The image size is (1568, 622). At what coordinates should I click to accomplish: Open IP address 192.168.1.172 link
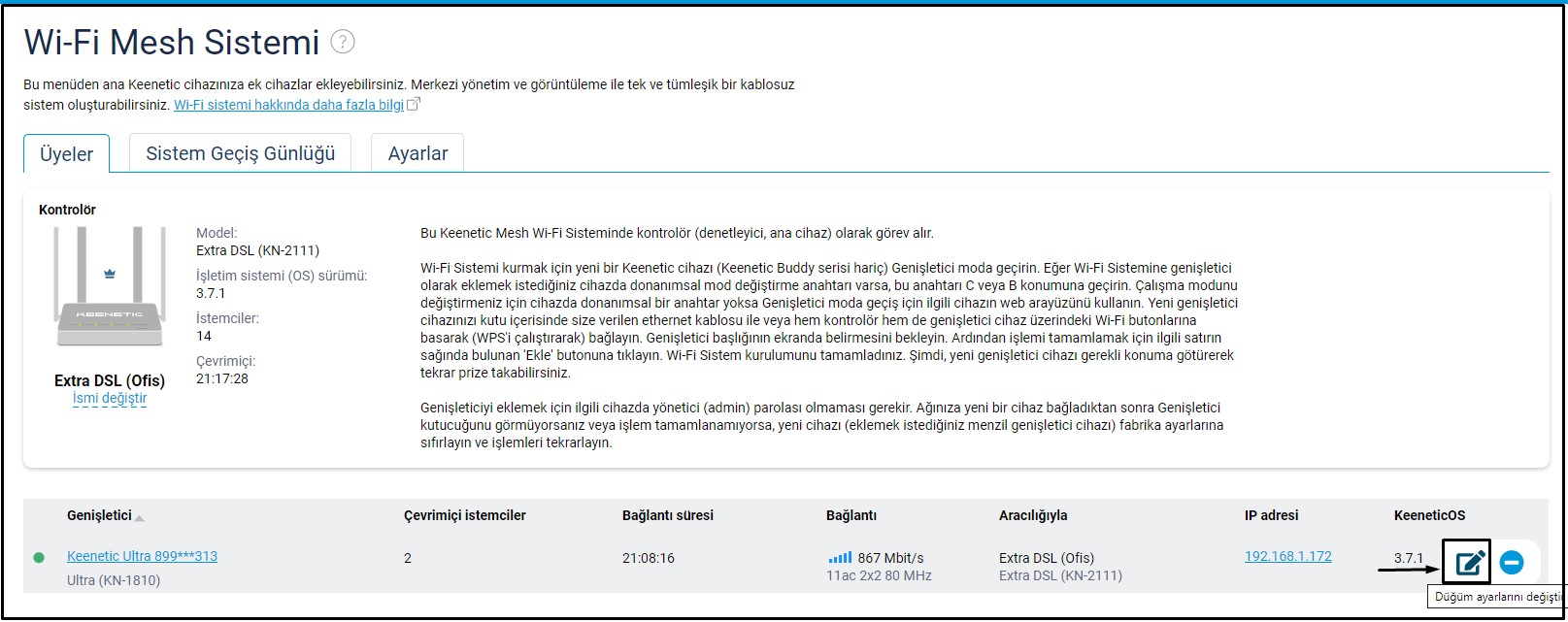[x=1287, y=556]
